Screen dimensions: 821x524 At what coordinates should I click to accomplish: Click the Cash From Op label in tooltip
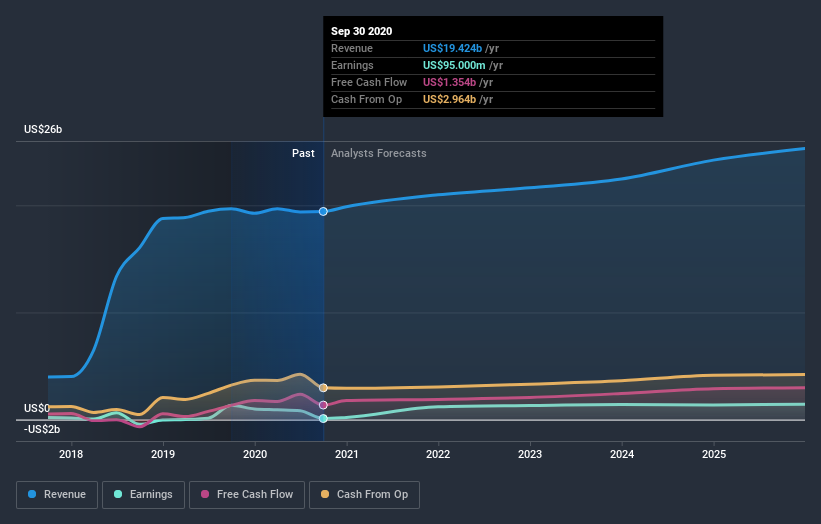click(367, 99)
